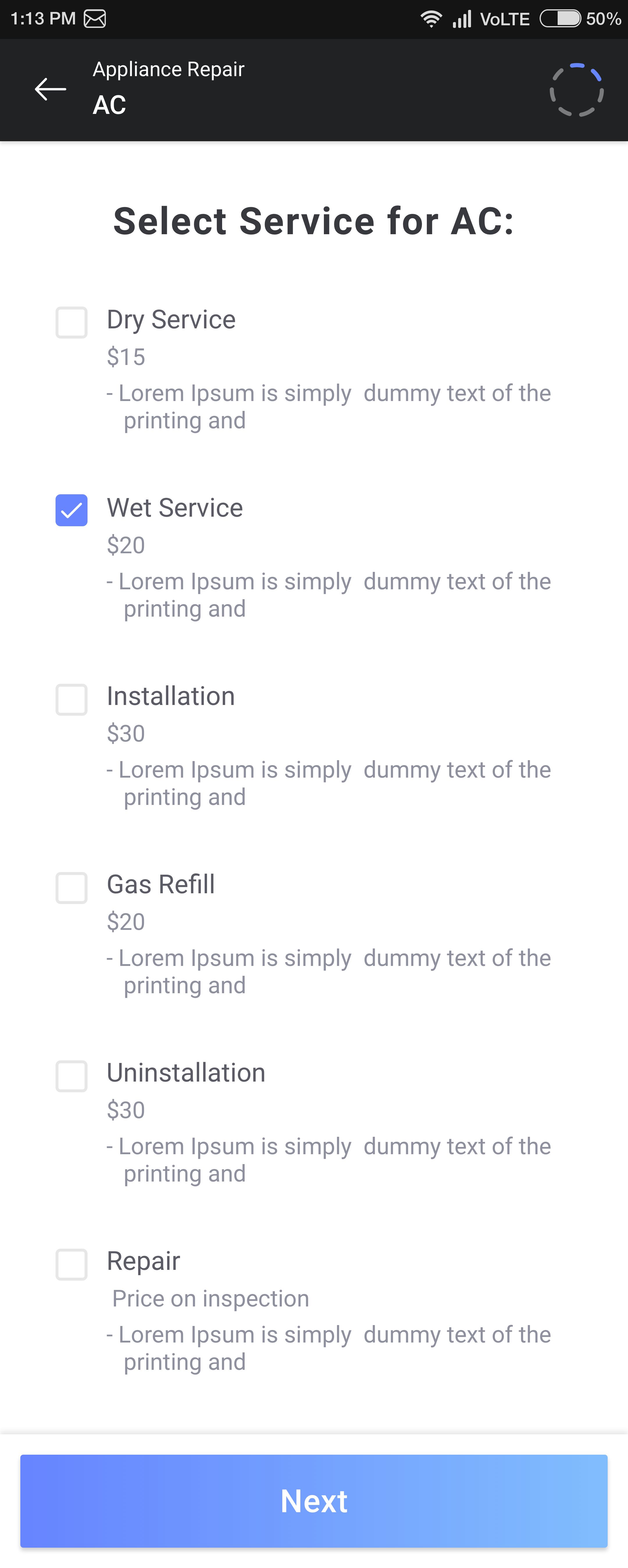
Task: Tap the Installation $30 price
Action: point(126,733)
